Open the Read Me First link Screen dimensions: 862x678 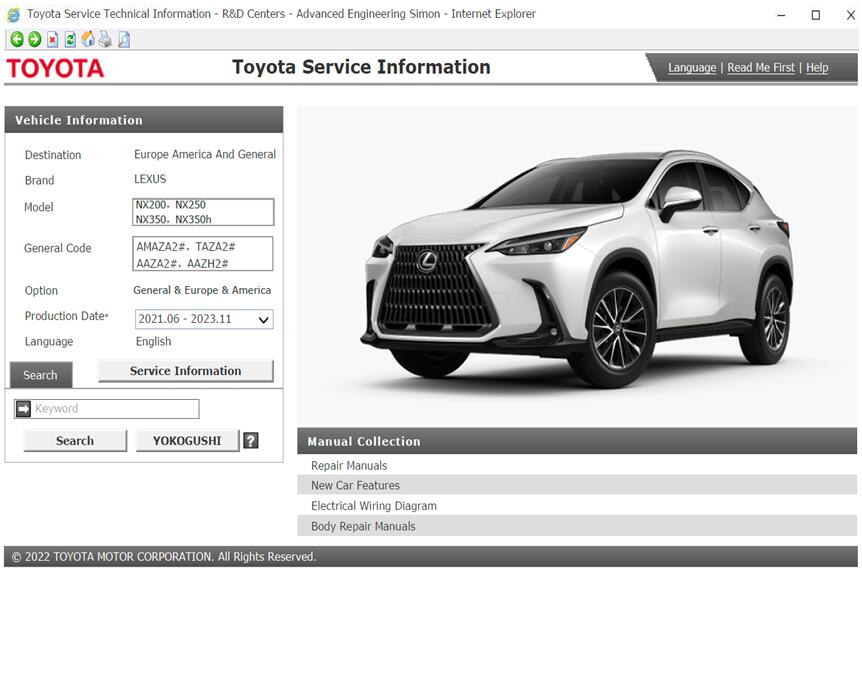pyautogui.click(x=761, y=68)
